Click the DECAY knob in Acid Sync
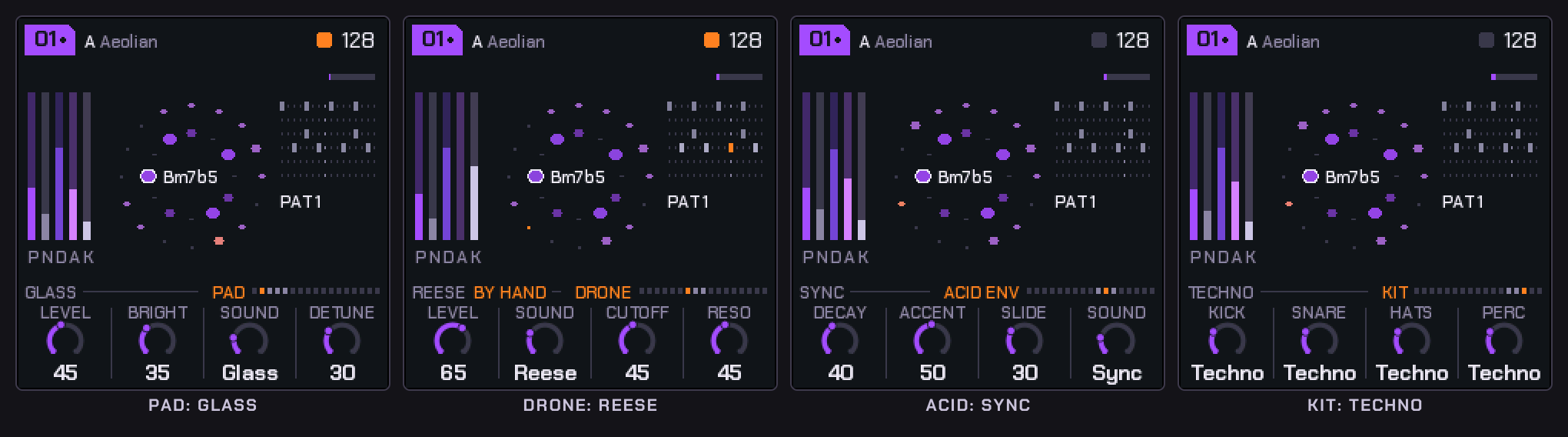1568x437 pixels. (840, 339)
